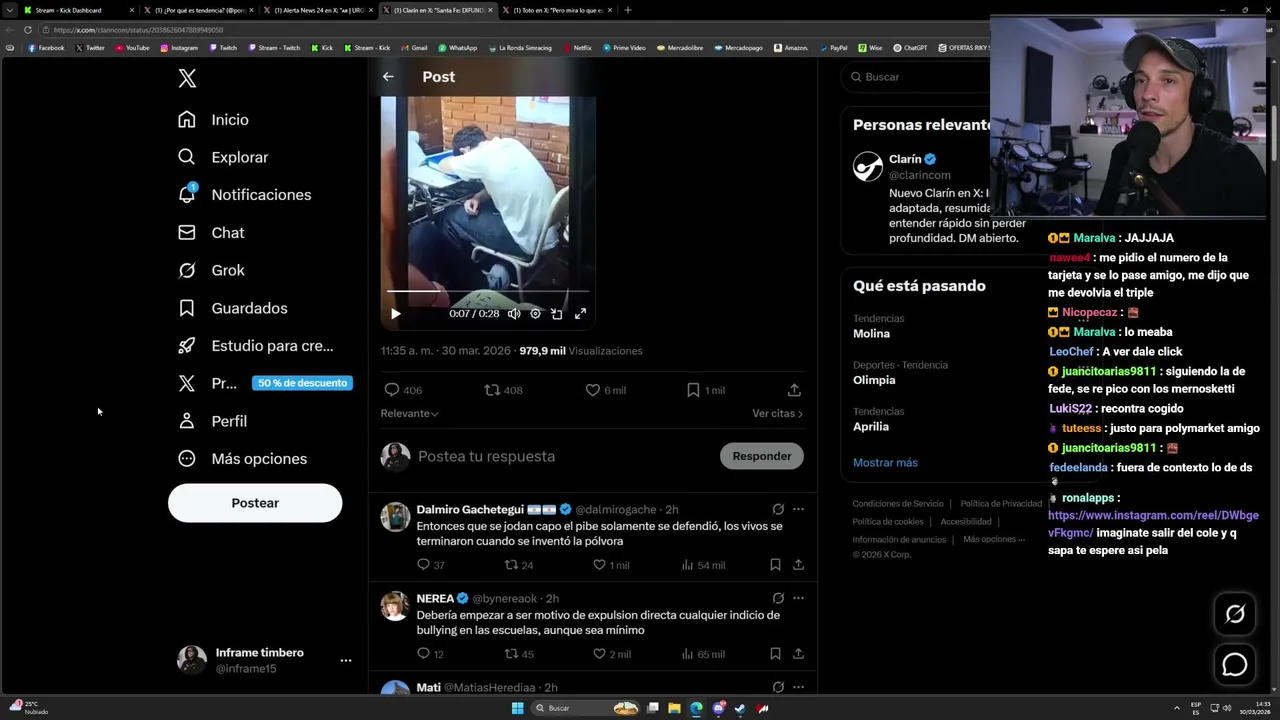This screenshot has width=1280, height=720.
Task: Bookmark NEREA's reply
Action: click(775, 654)
